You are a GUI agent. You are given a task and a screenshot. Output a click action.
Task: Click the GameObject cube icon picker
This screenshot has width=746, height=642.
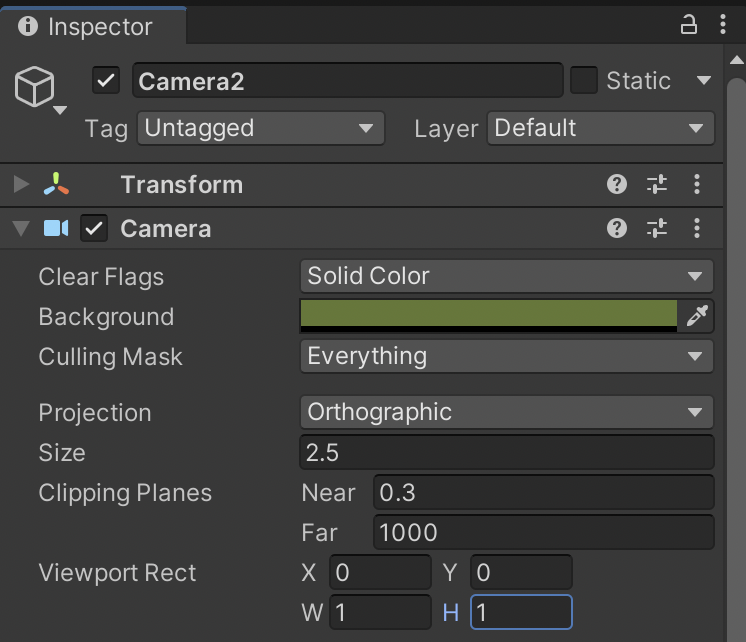(36, 89)
